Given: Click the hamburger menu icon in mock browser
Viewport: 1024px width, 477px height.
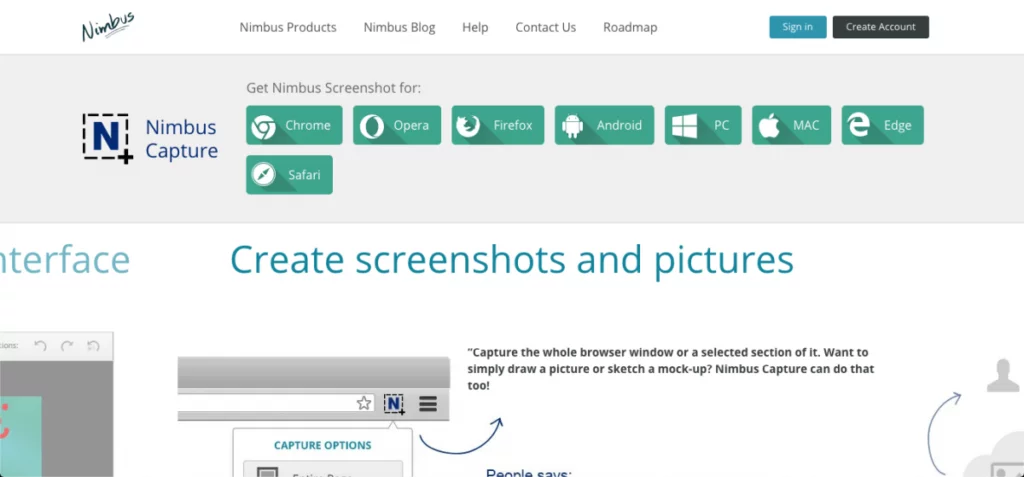Looking at the screenshot, I should tap(428, 404).
